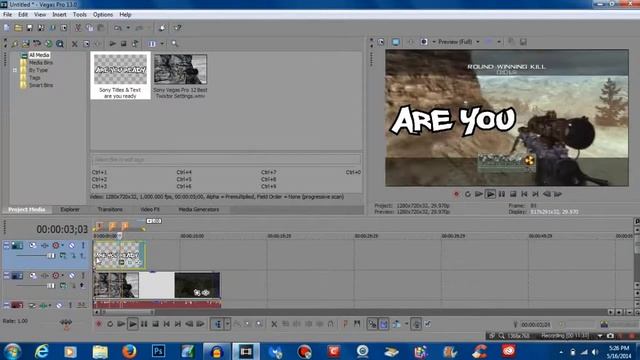Image resolution: width=640 pixels, height=360 pixels.
Task: Open the Options menu
Action: coord(103,15)
